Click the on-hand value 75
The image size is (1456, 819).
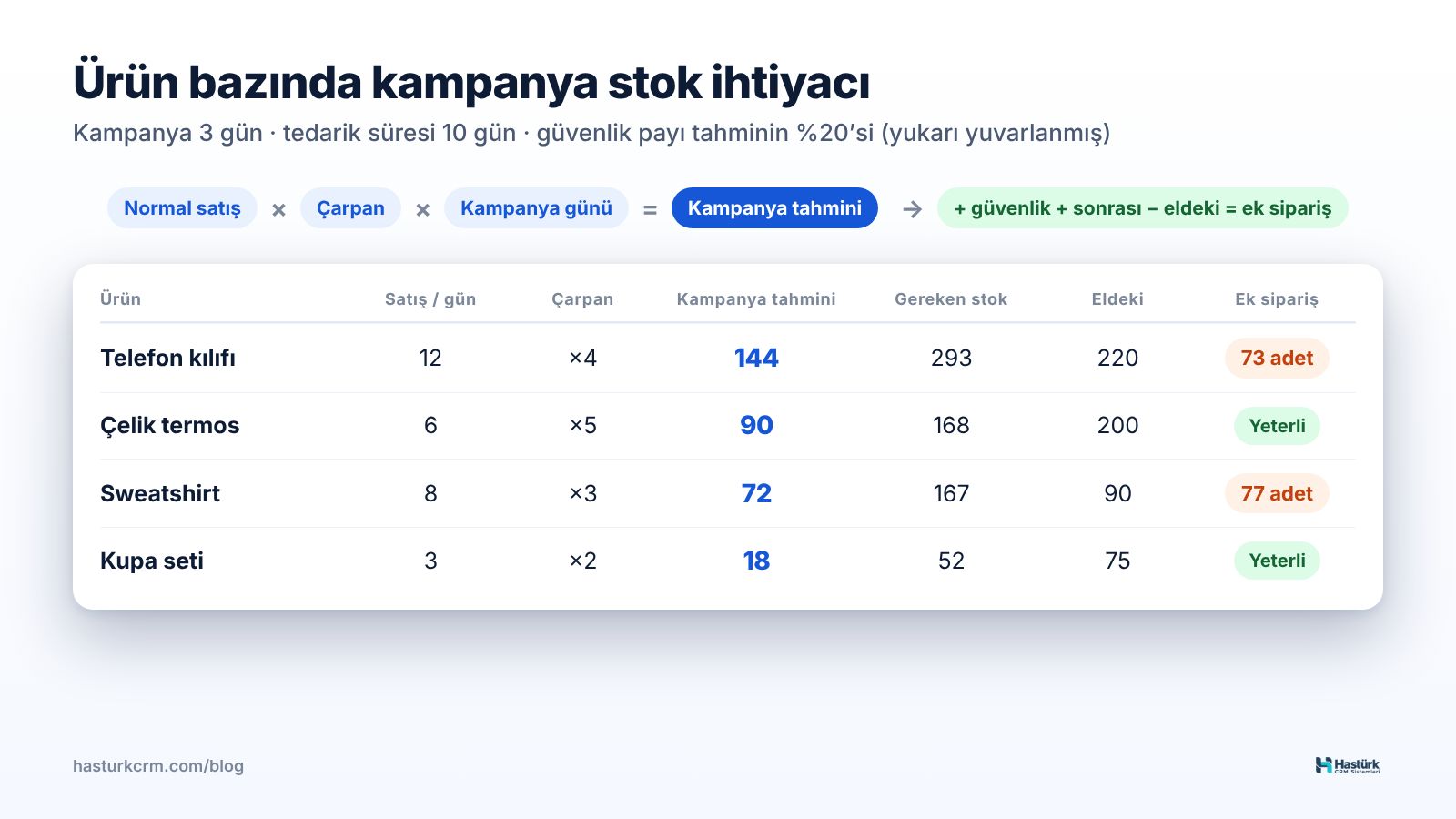(1117, 561)
